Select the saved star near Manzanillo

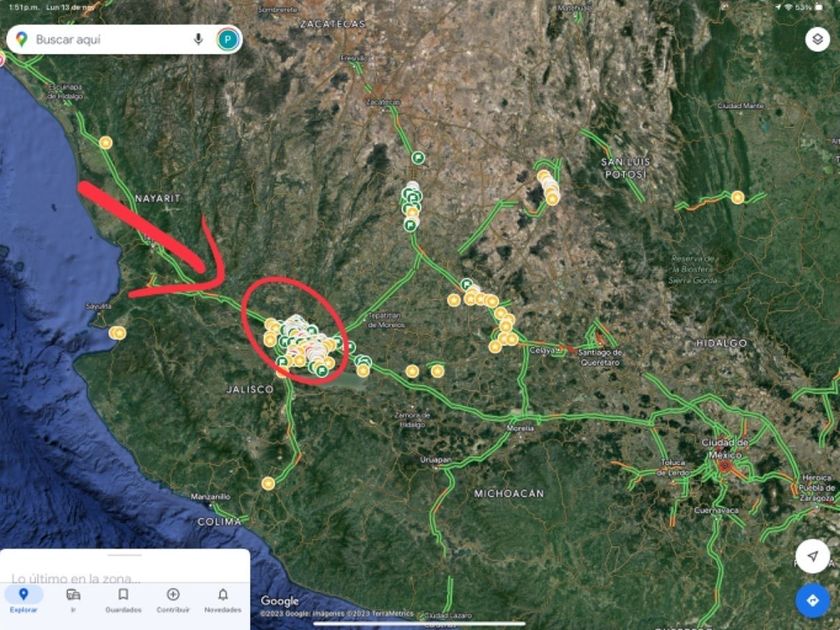(x=268, y=484)
